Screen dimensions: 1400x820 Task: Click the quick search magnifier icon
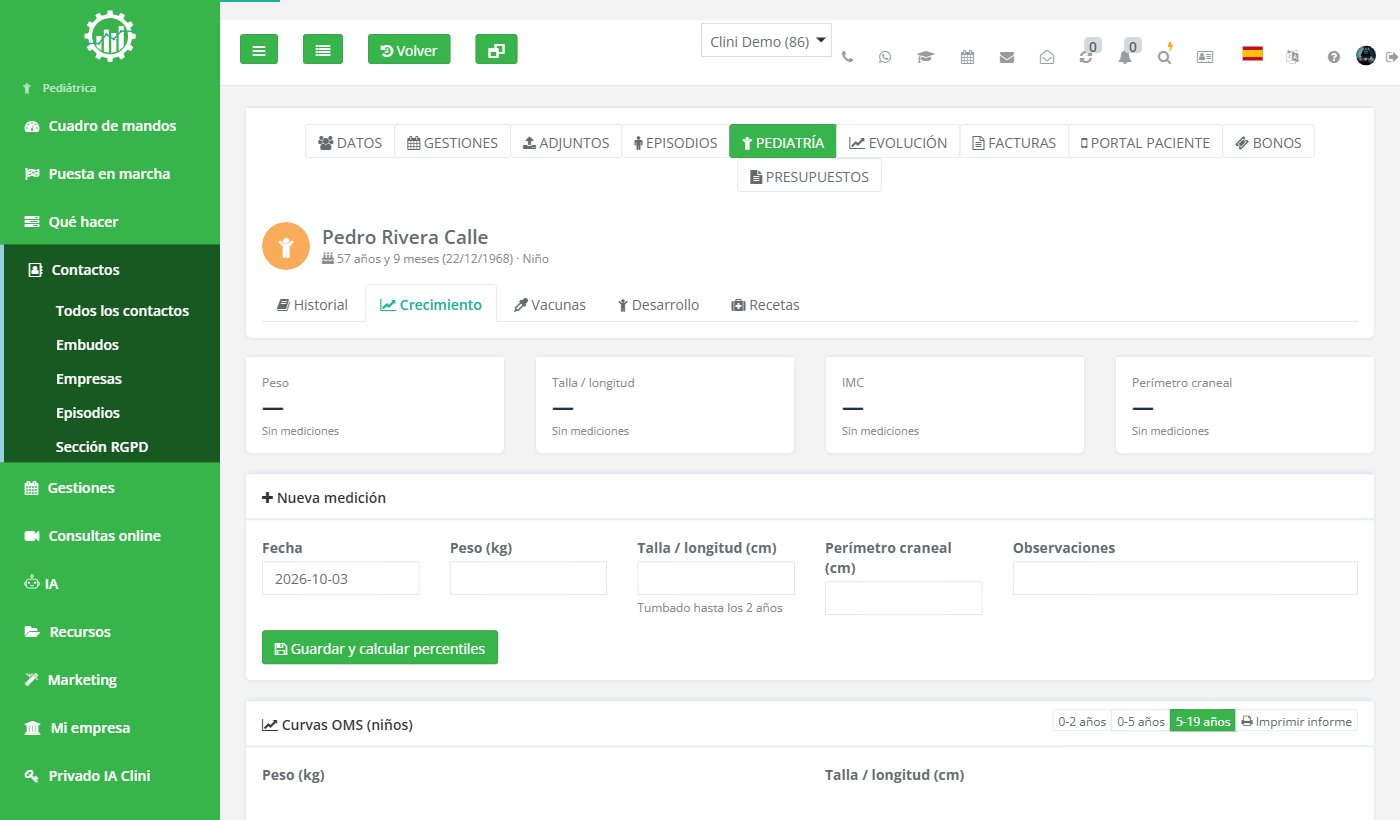tap(1164, 57)
